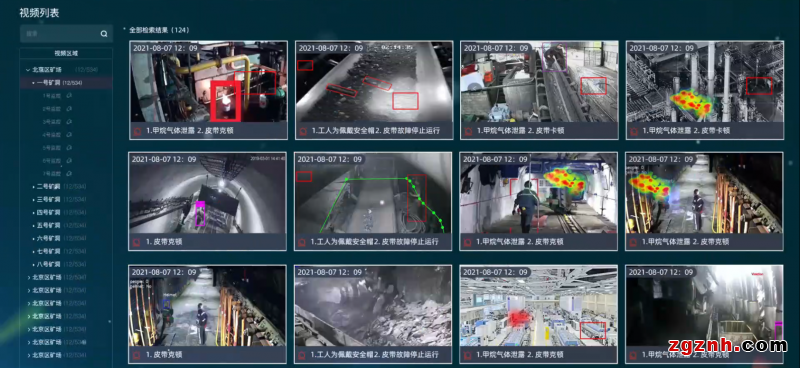This screenshot has height=368, width=800.
Task: Click the camera icon beside 5号监控
Action: pyautogui.click(x=69, y=148)
